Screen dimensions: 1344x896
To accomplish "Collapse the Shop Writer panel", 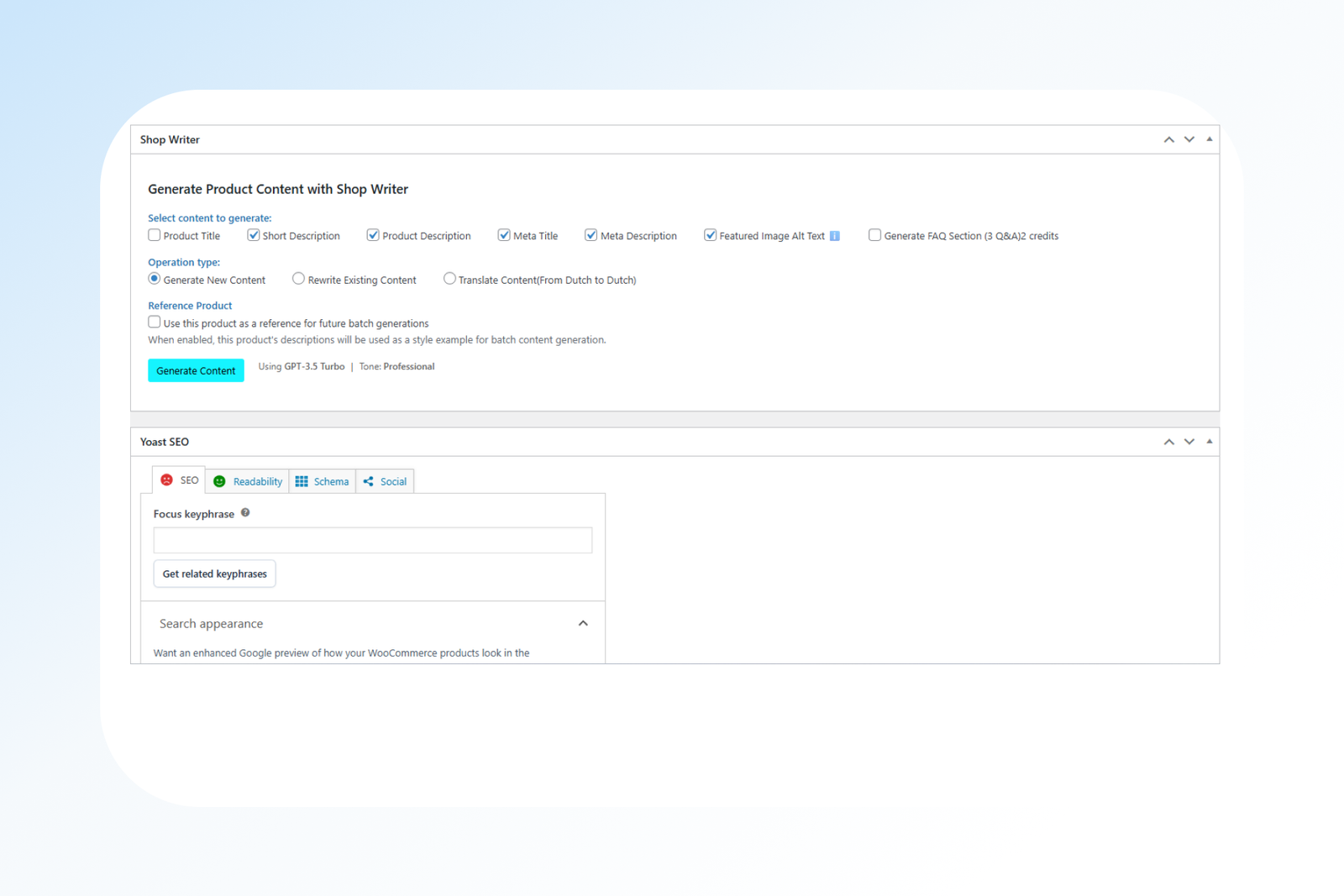I will click(1209, 139).
